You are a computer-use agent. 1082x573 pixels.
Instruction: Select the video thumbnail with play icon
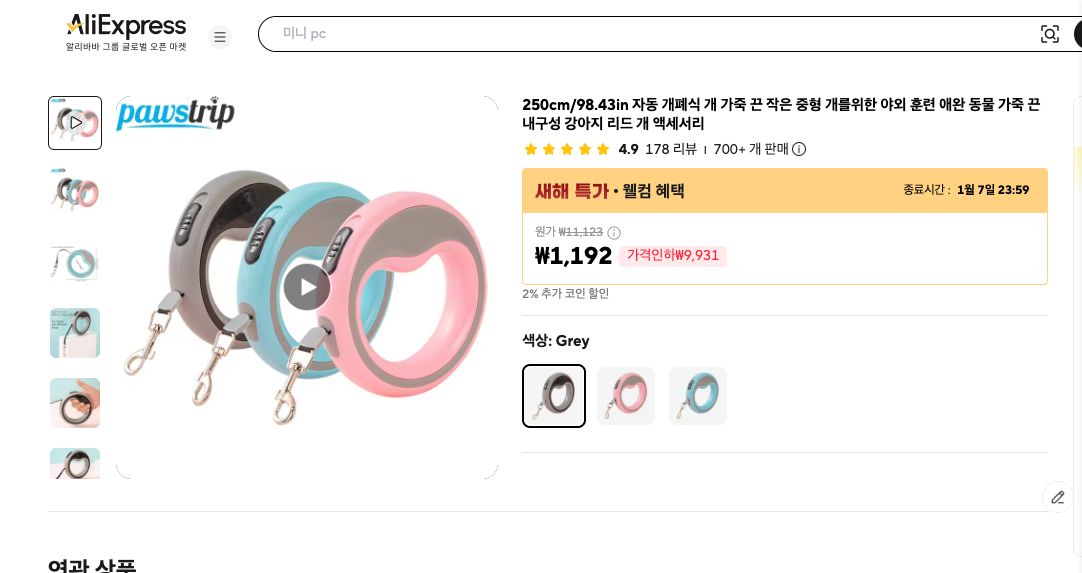pos(75,123)
